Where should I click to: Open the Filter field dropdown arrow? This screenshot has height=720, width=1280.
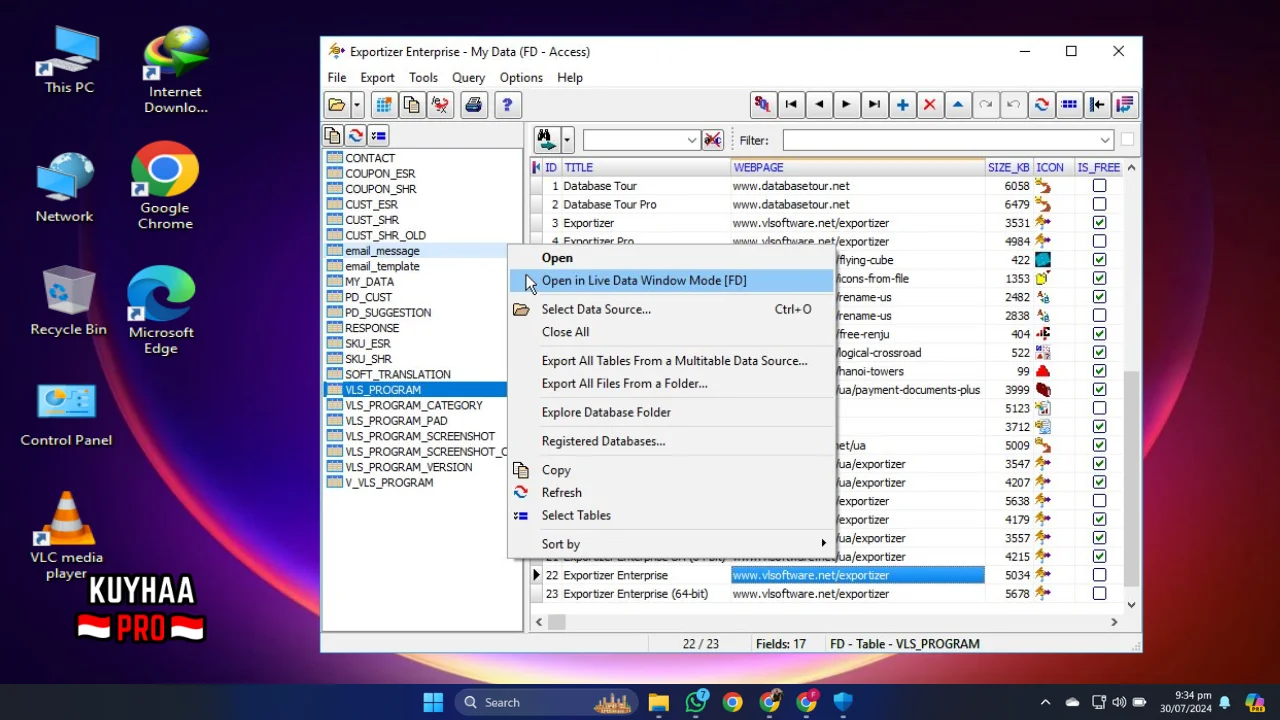(x=1105, y=141)
